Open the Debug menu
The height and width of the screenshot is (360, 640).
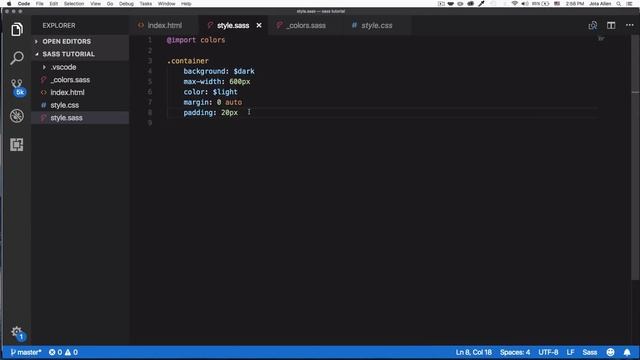pos(126,4)
